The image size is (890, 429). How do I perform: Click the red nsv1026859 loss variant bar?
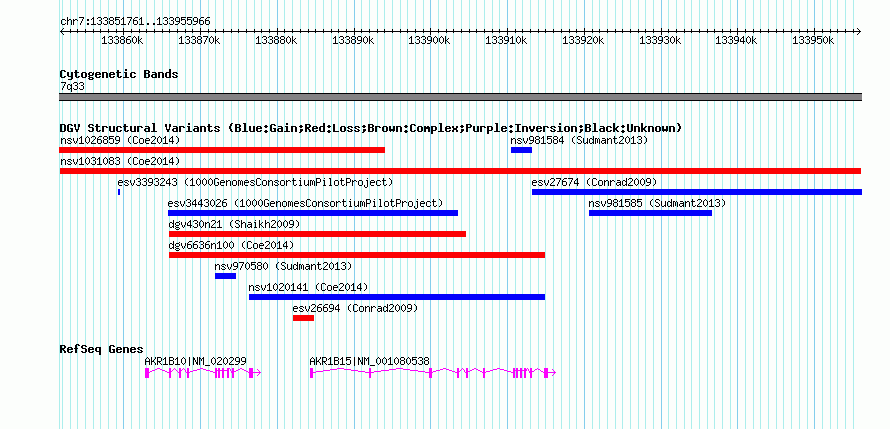coord(222,150)
